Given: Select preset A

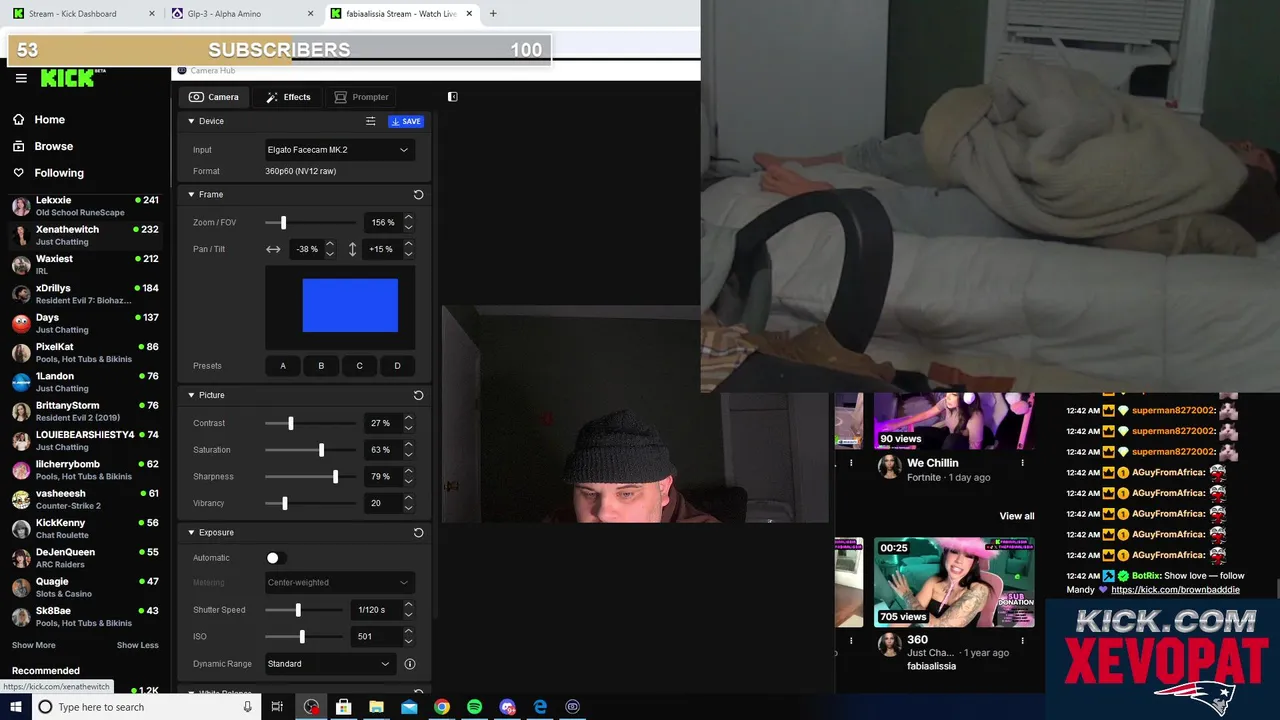Looking at the screenshot, I should (x=283, y=366).
